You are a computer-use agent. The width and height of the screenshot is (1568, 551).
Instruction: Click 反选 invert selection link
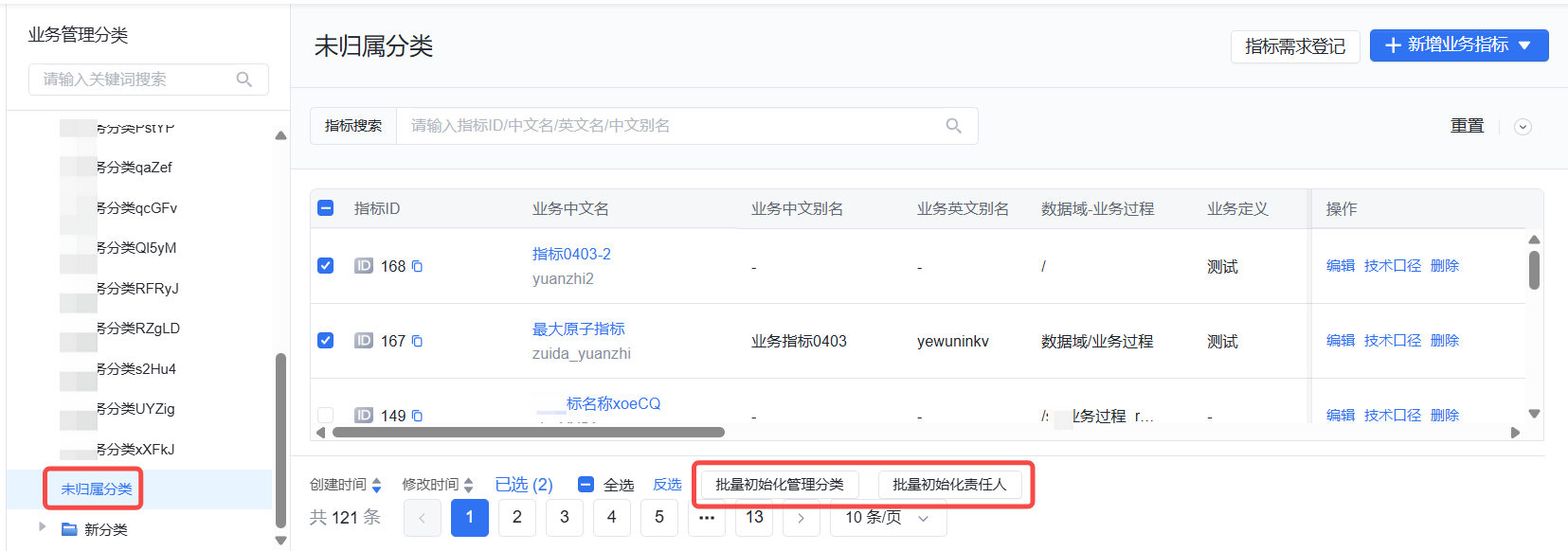[x=667, y=485]
